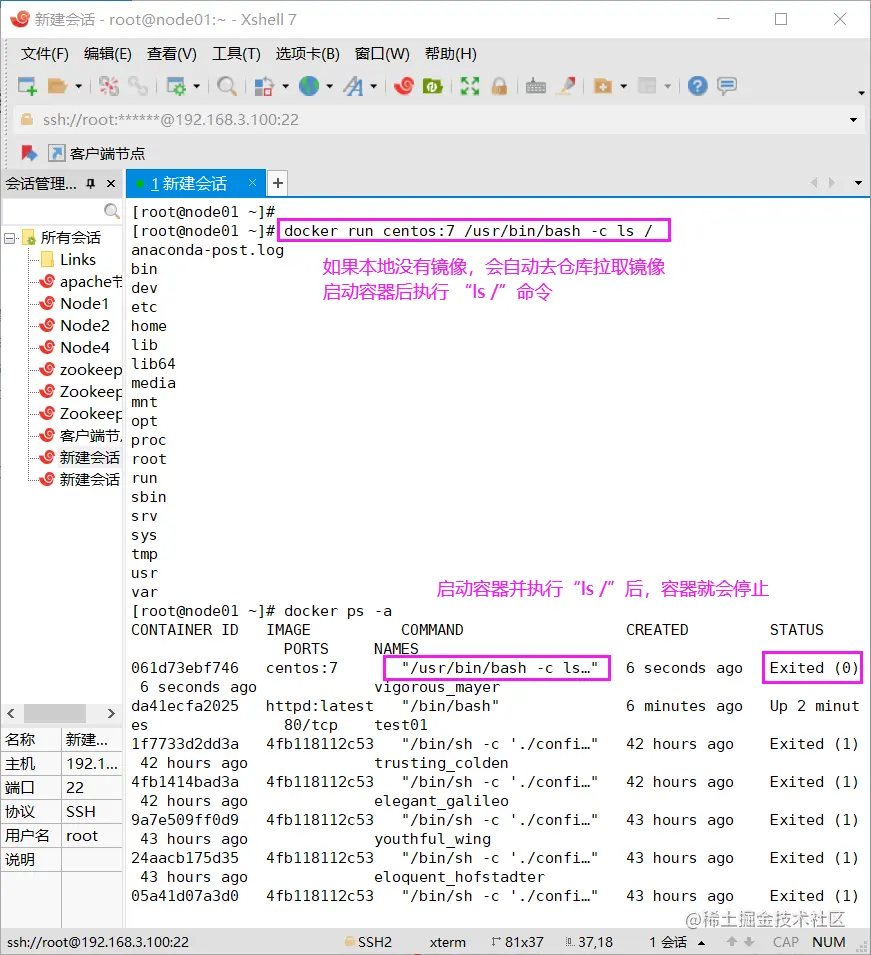This screenshot has width=871, height=955.
Task: Click the globe encoding icon
Action: point(309,86)
